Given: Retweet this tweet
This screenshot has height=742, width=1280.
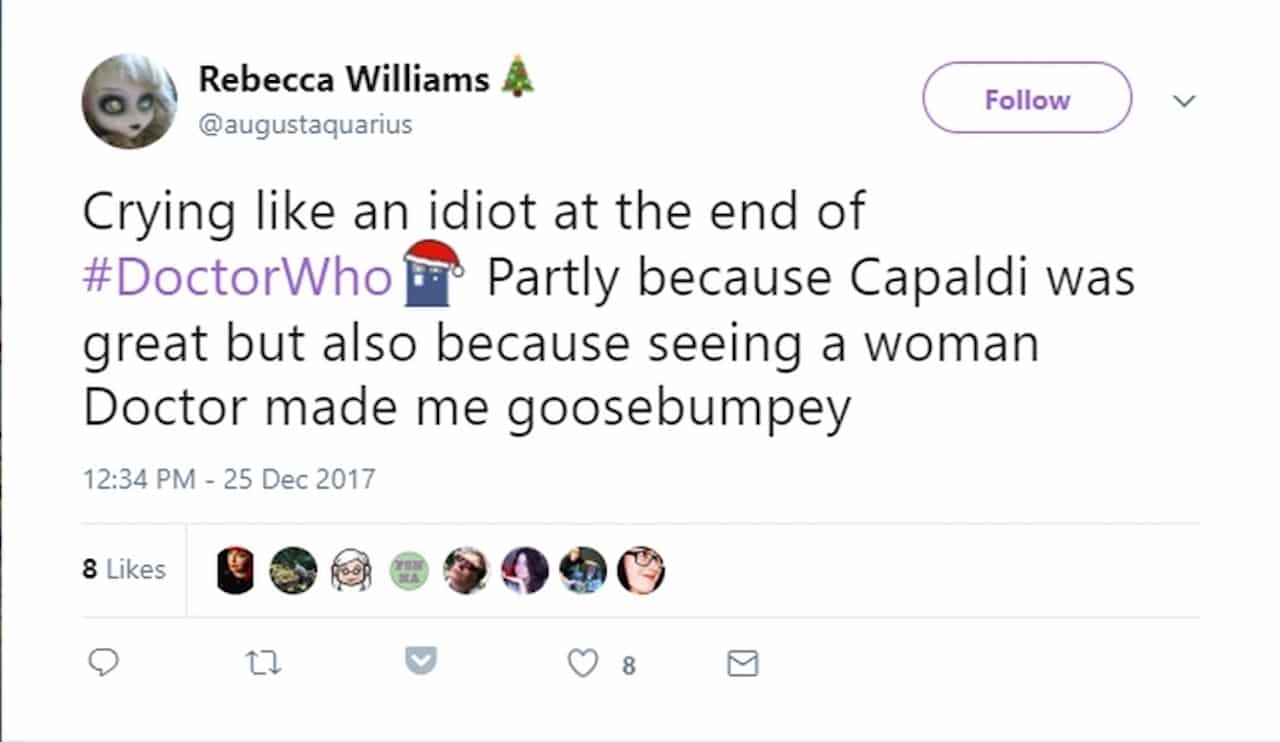Looking at the screenshot, I should click(264, 662).
